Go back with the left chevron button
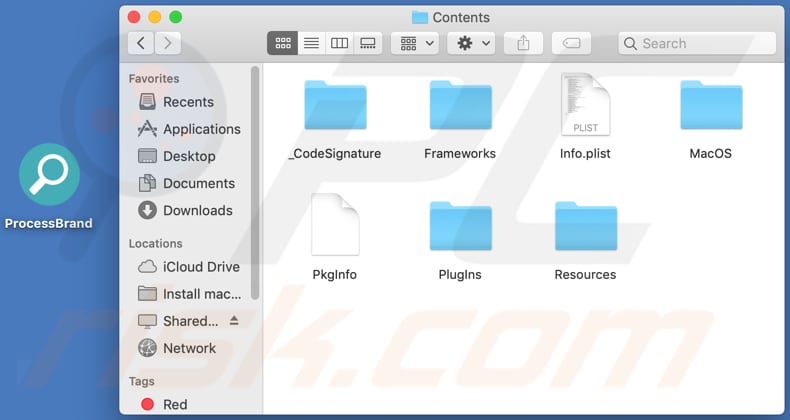Viewport: 790px width, 420px height. coord(141,43)
